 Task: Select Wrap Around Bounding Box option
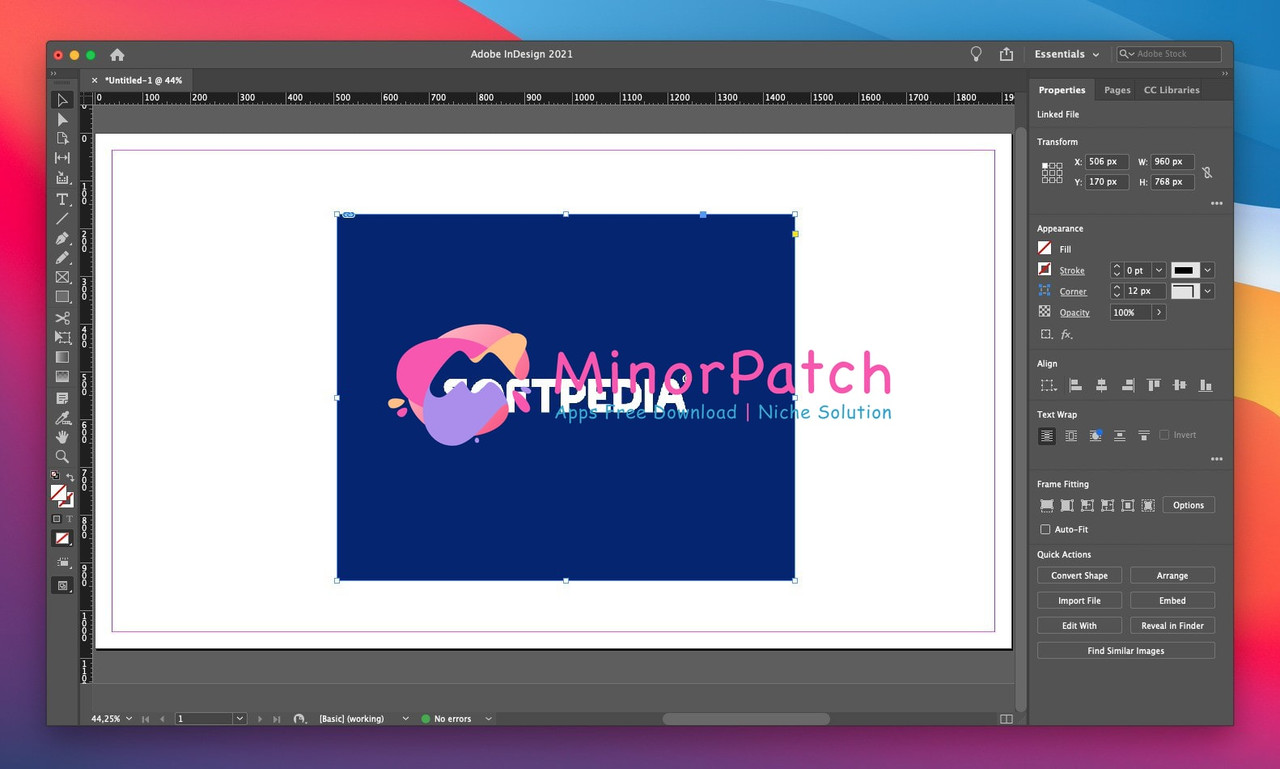tap(1071, 436)
